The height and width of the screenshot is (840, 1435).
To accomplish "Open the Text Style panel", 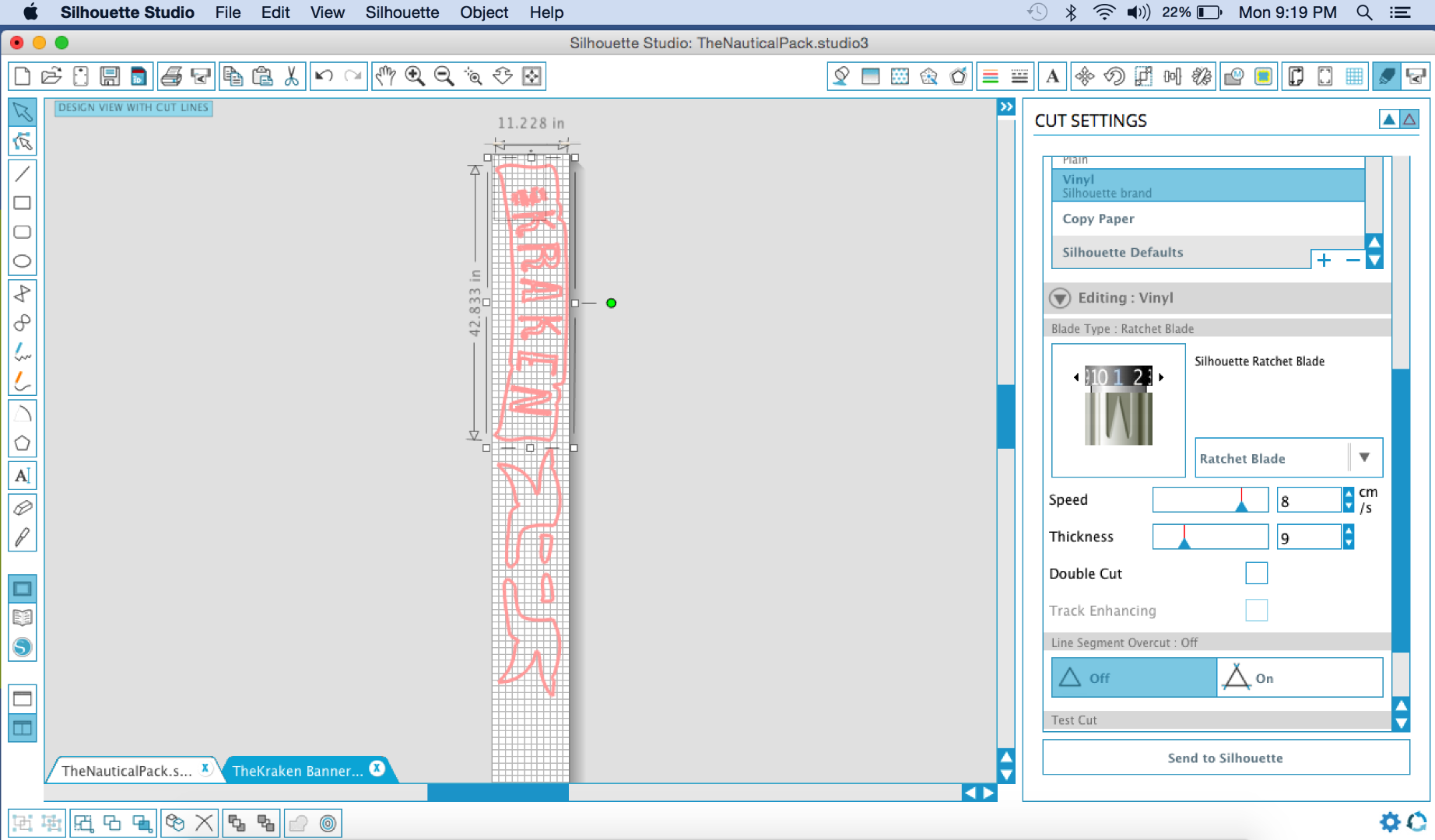I will pyautogui.click(x=1052, y=76).
